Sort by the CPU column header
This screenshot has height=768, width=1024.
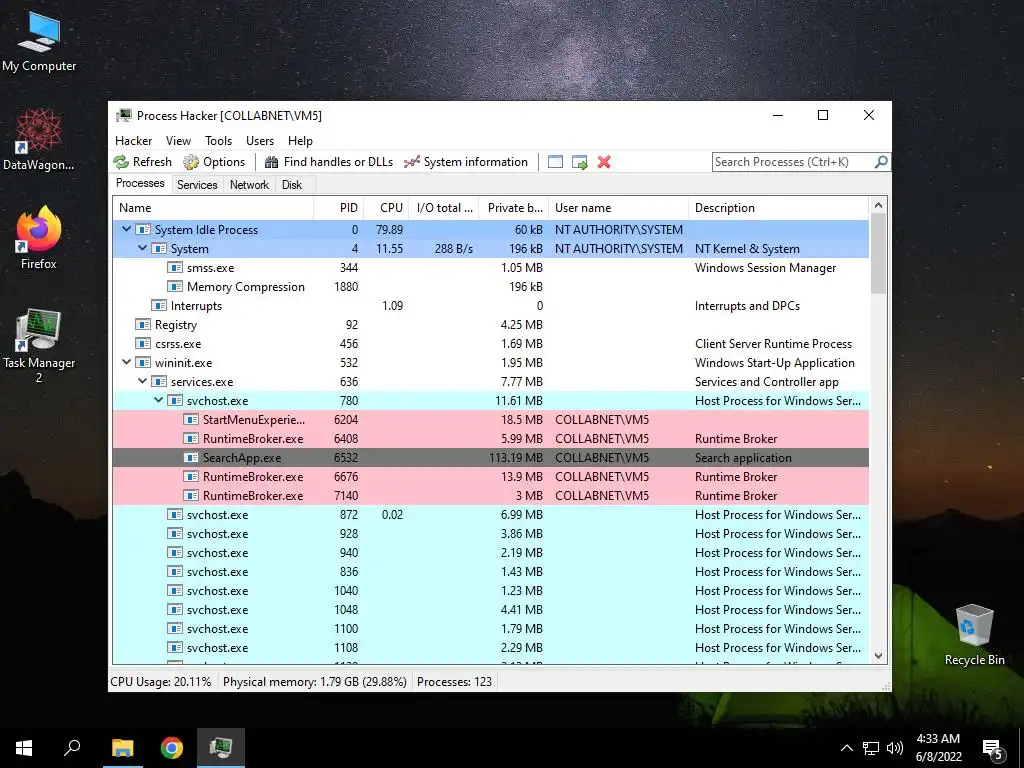pos(387,208)
